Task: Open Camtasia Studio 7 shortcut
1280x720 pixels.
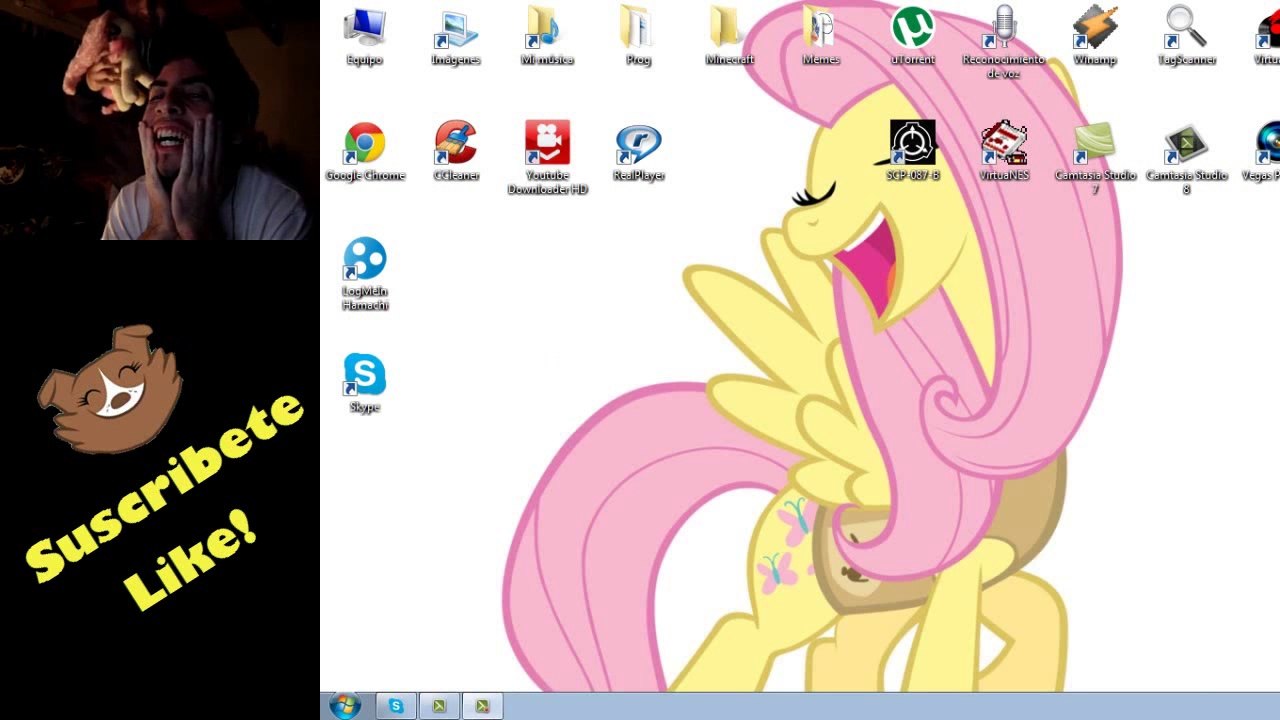Action: (1095, 158)
